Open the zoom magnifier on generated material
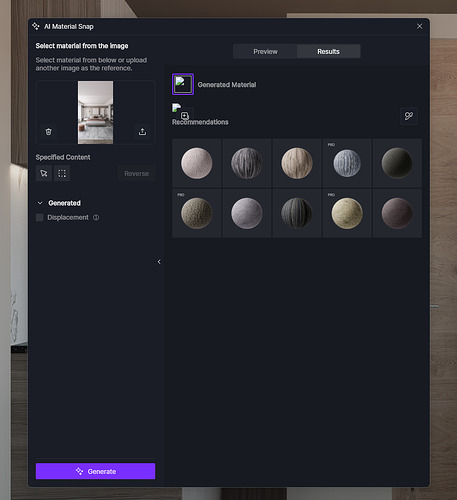Image resolution: width=457 pixels, height=500 pixels. [185, 116]
